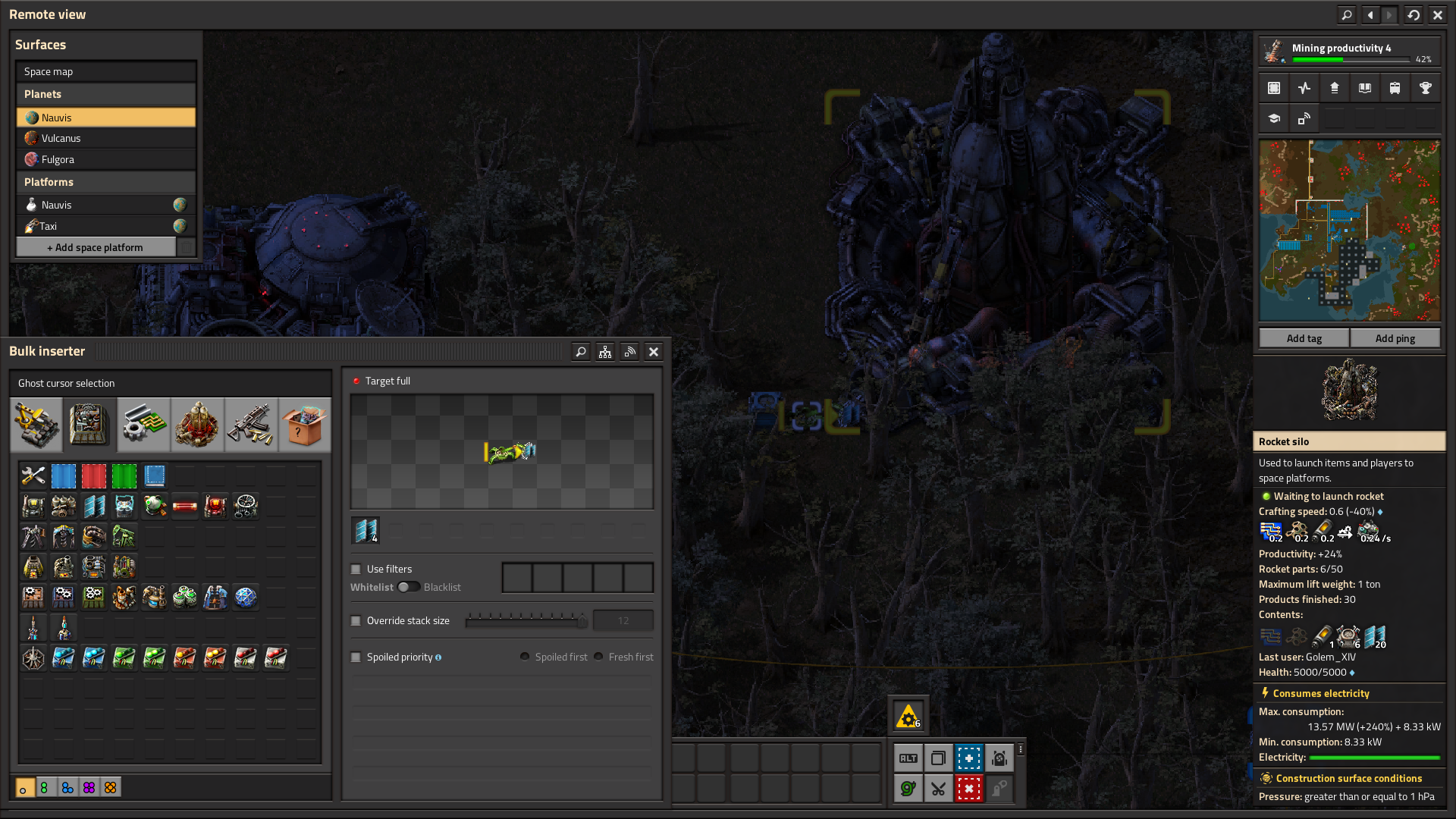Tick the Spoiled priority checkbox

point(356,657)
